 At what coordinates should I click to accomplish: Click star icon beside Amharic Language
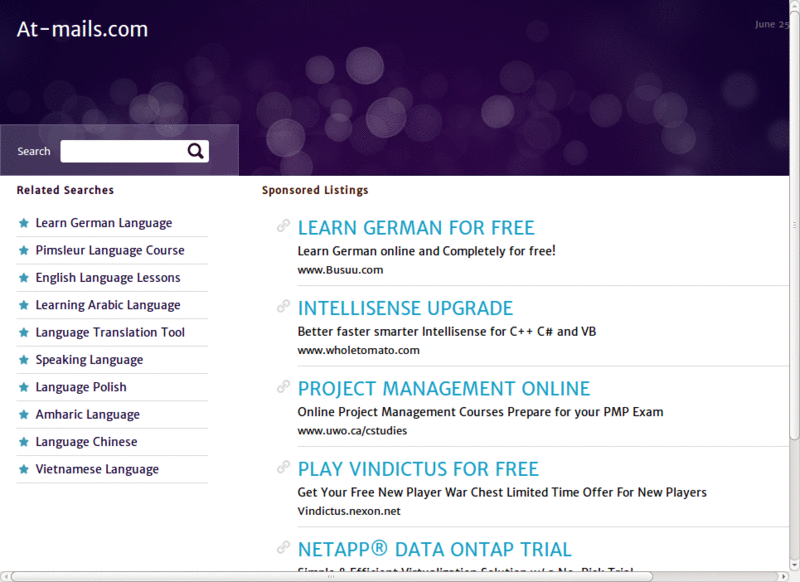tap(23, 415)
